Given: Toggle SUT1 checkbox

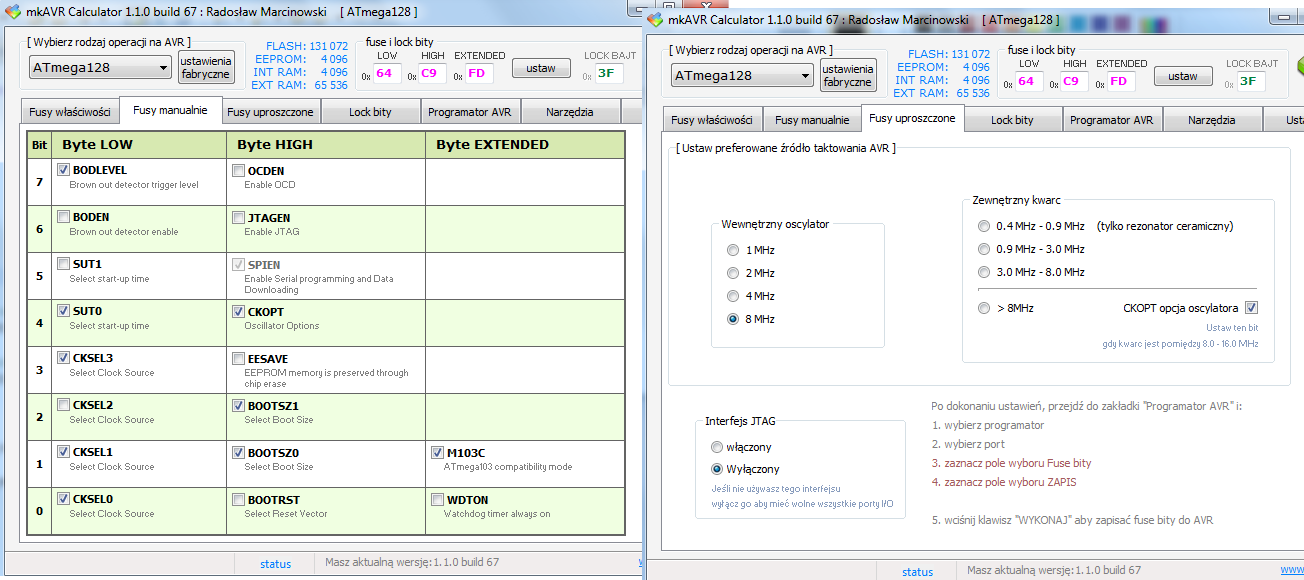Looking at the screenshot, I should [x=63, y=264].
